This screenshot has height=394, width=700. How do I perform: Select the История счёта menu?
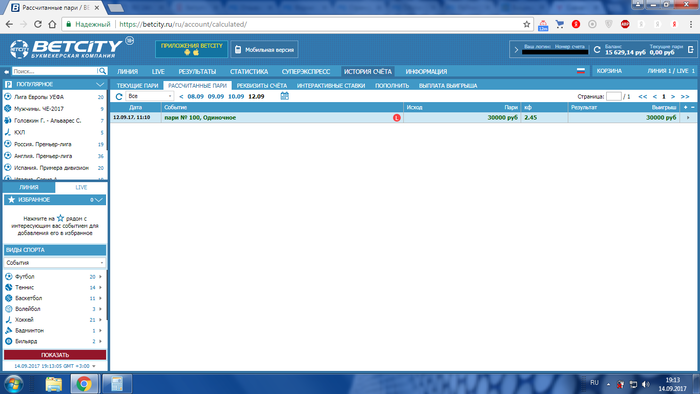(x=368, y=71)
